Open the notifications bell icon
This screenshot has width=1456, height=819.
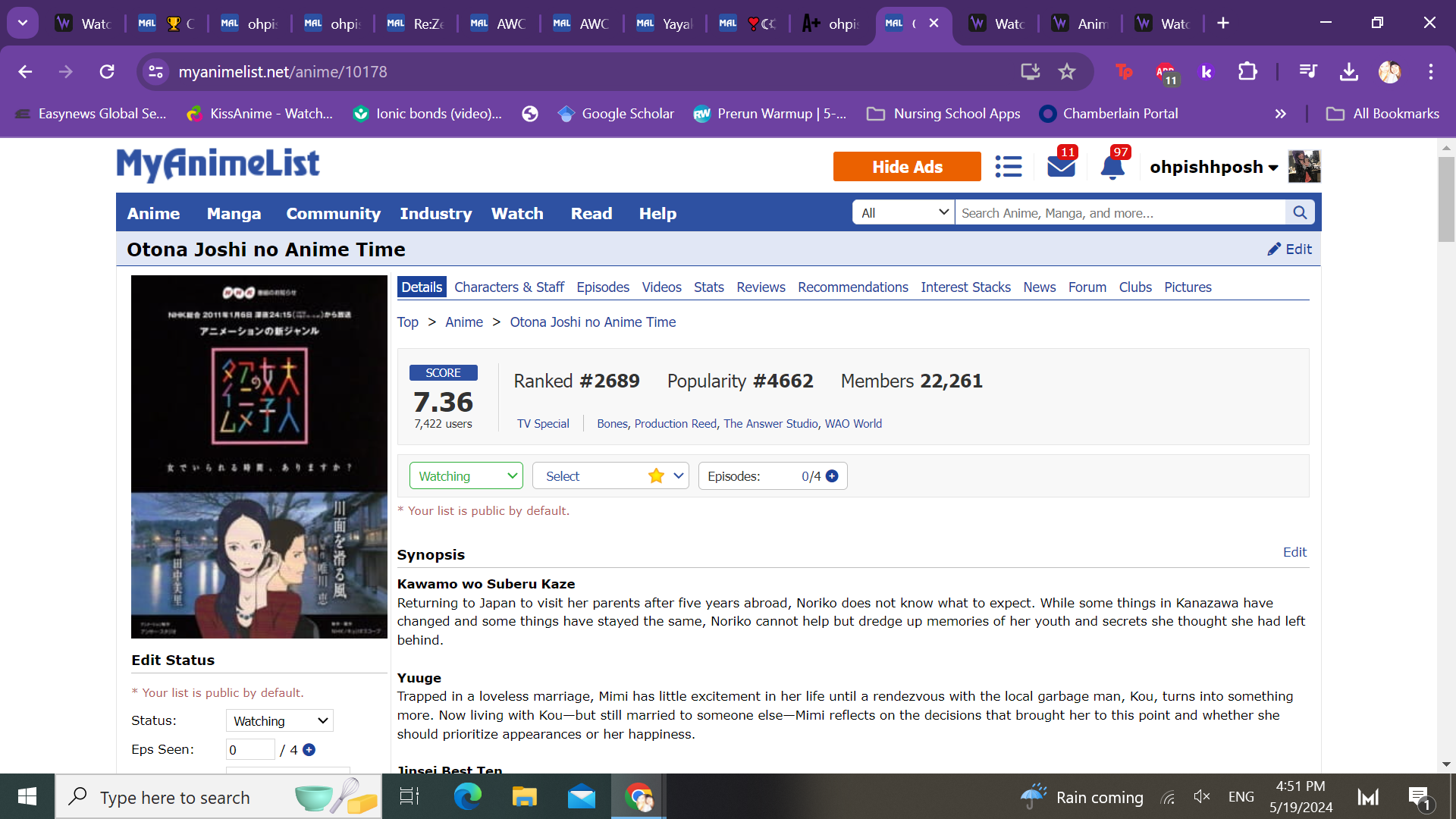point(1112,167)
